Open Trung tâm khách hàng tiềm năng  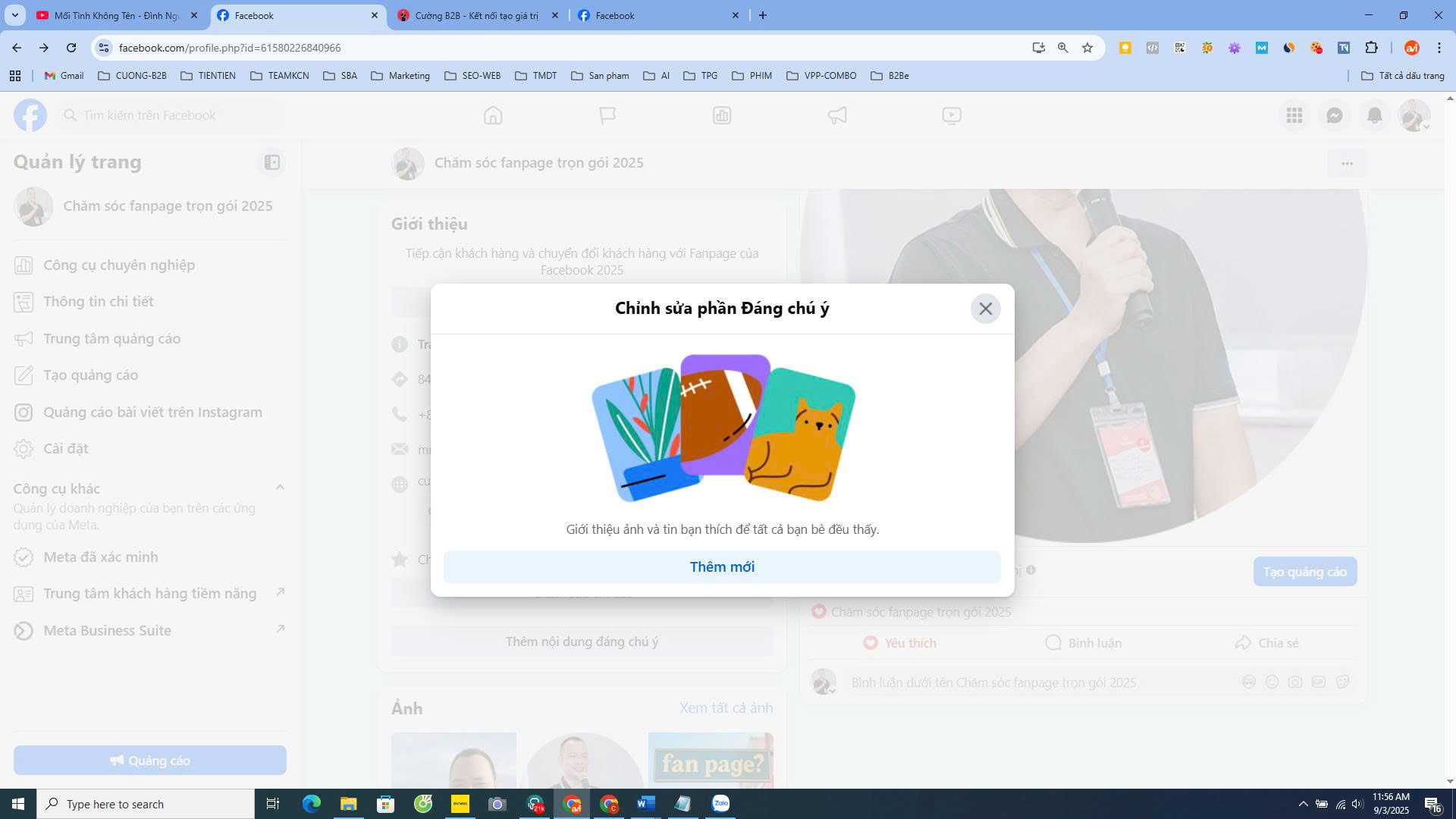tap(149, 594)
